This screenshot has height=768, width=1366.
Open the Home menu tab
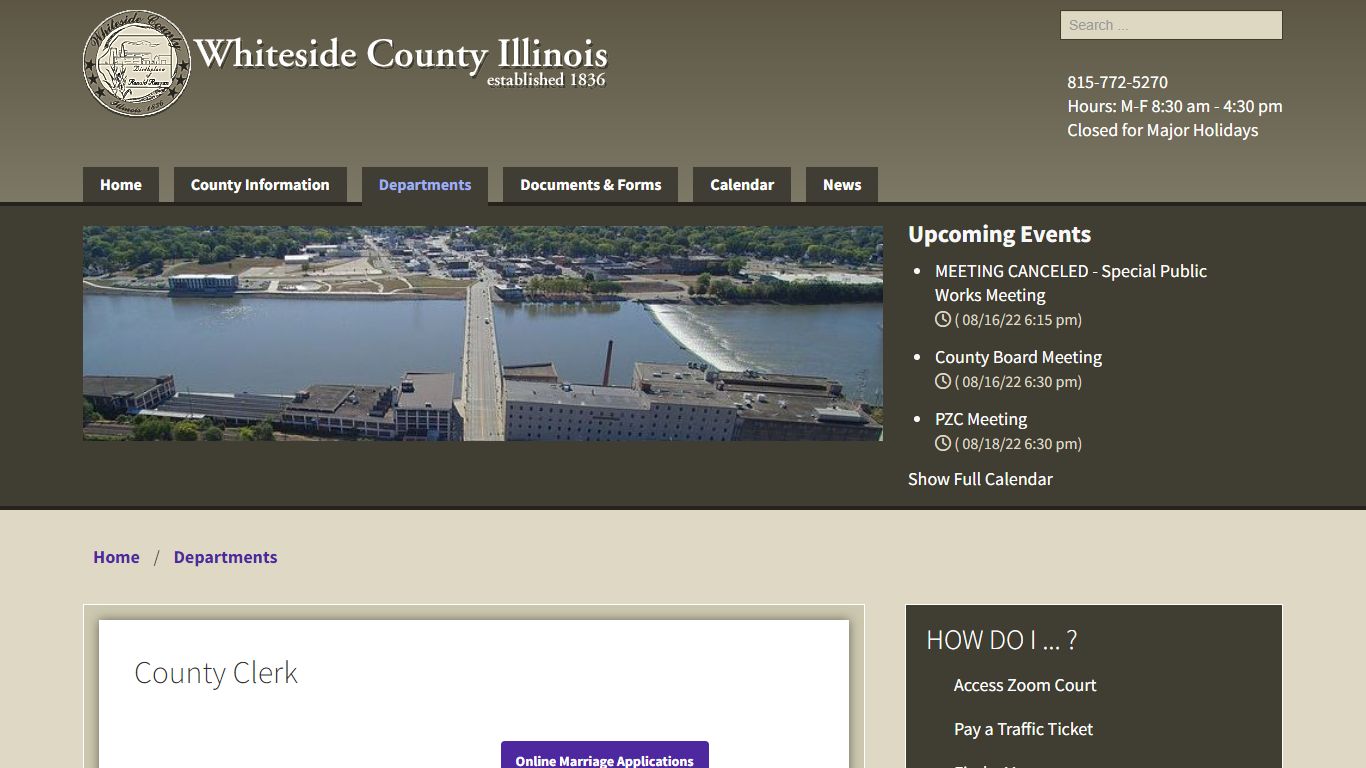click(121, 185)
